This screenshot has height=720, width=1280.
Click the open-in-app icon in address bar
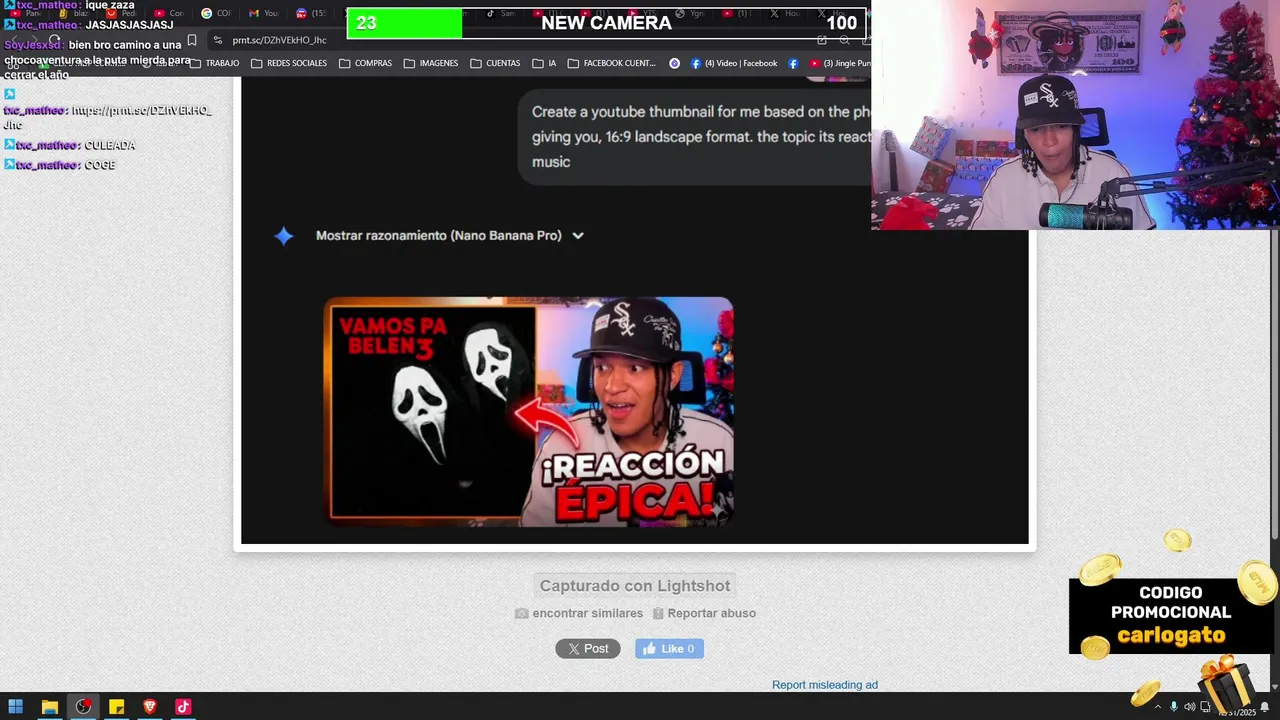pos(822,40)
